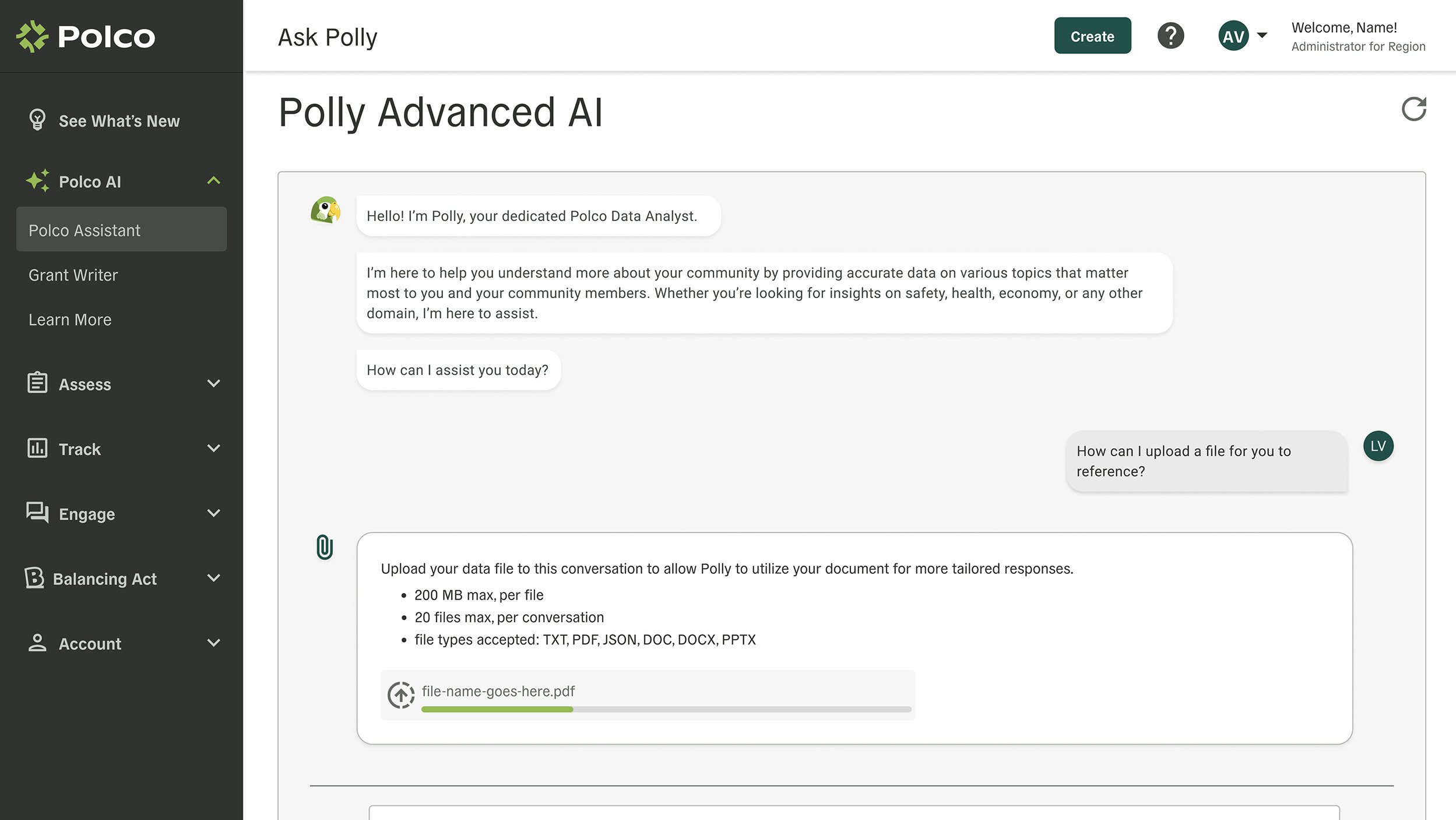Click the Create button
Viewport: 1456px width, 820px height.
tap(1092, 36)
